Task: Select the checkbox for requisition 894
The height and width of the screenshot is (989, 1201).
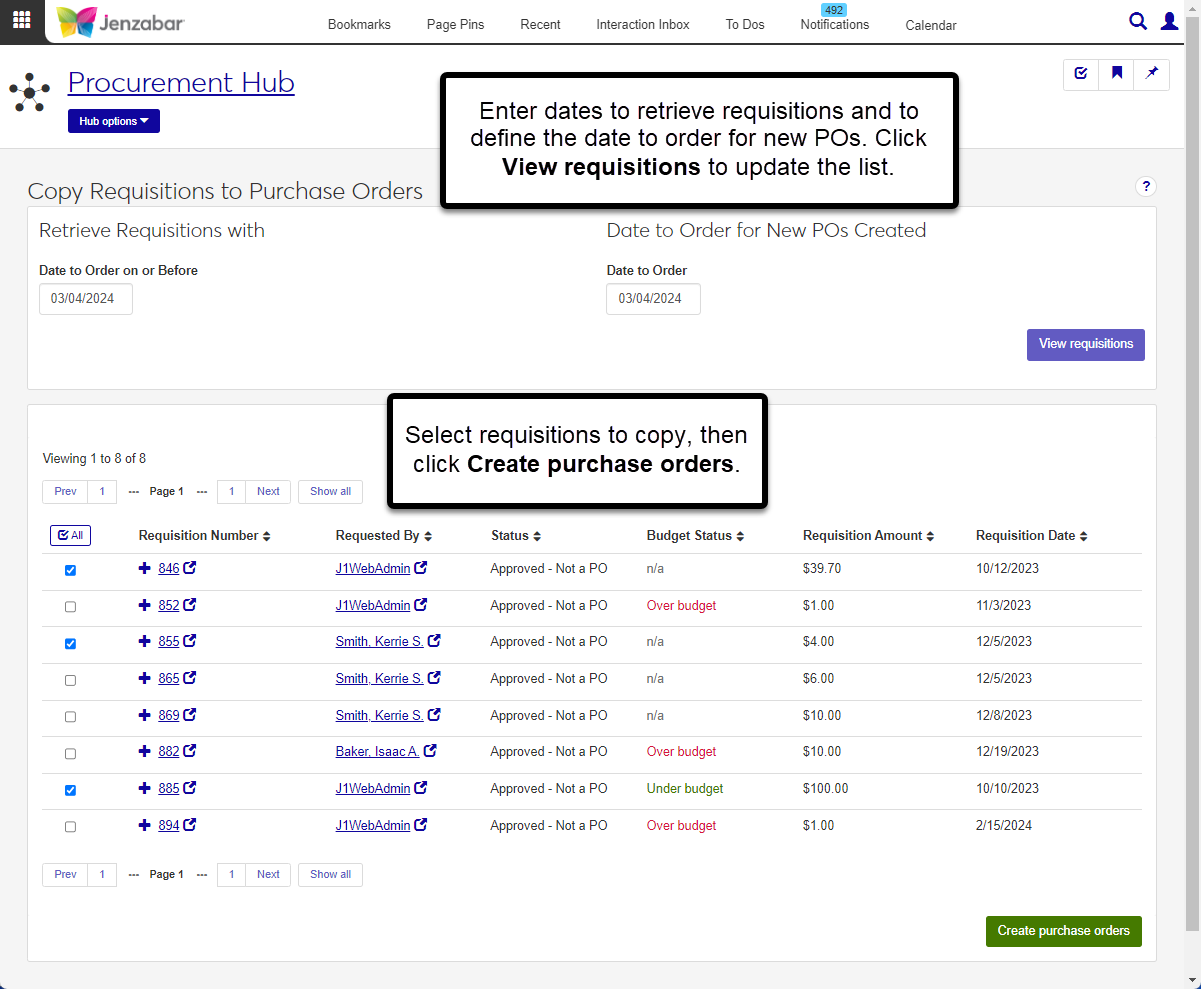Action: [70, 827]
